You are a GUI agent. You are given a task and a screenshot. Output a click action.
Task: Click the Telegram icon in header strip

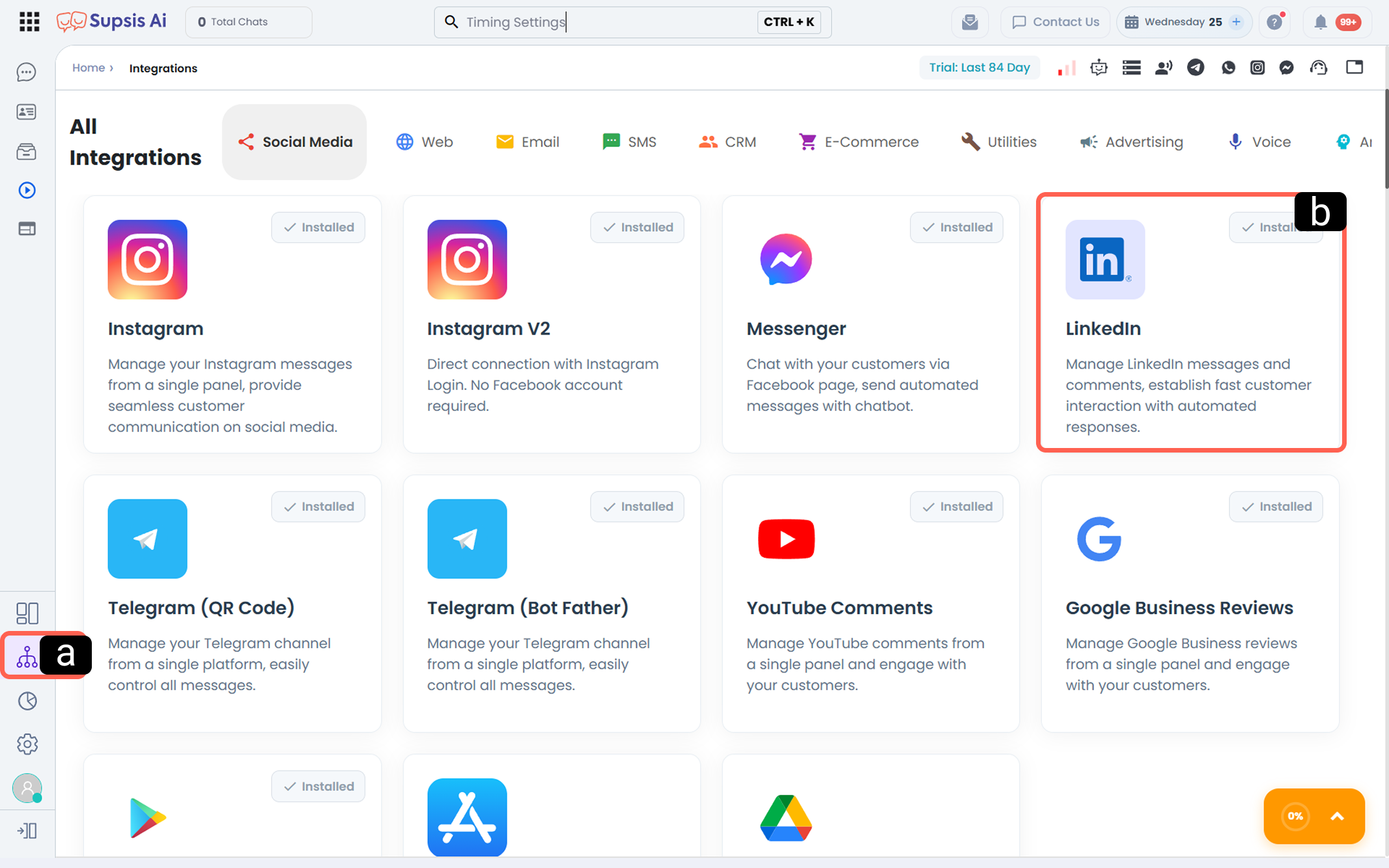click(x=1196, y=68)
